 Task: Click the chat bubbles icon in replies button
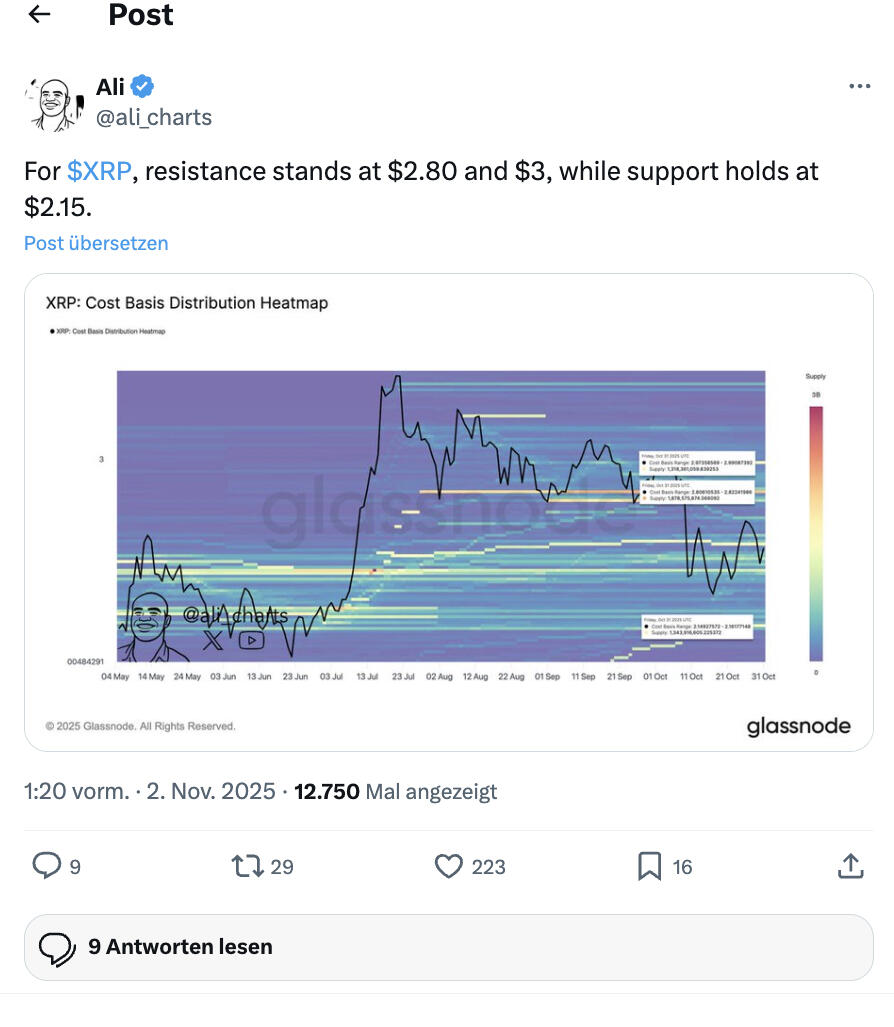57,947
